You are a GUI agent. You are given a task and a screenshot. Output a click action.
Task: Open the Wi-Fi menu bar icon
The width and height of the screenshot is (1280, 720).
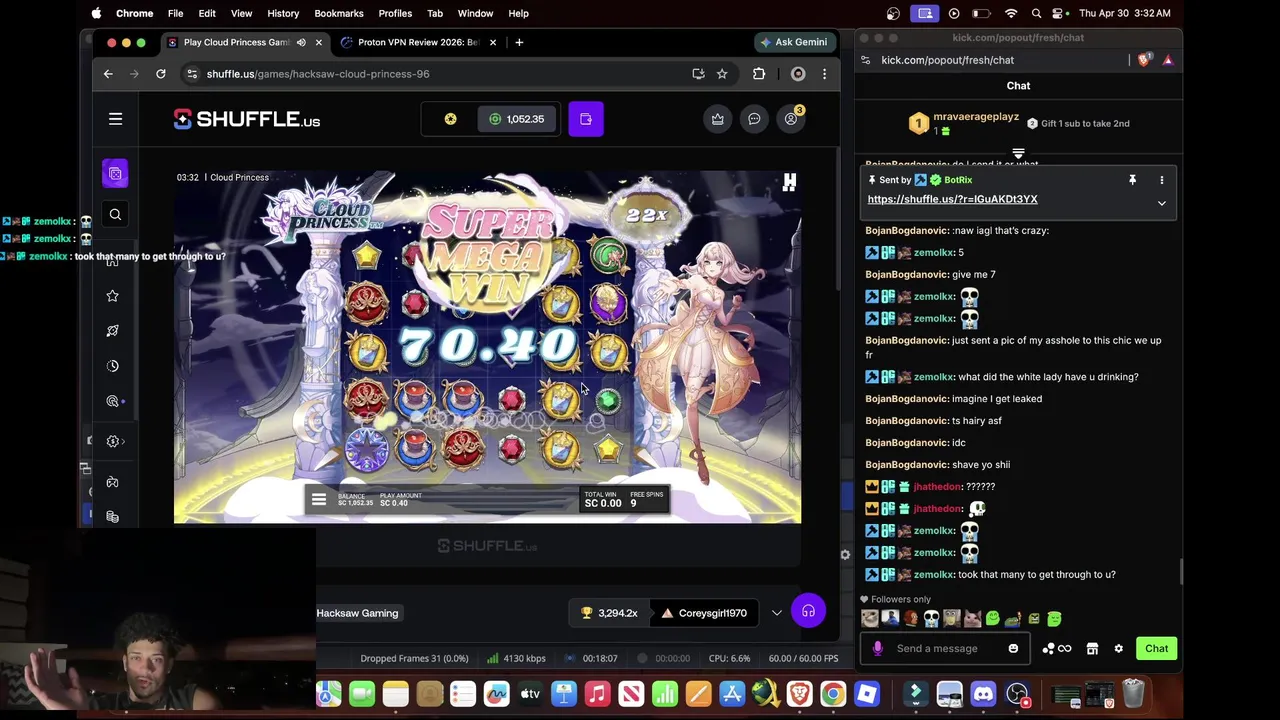tap(1011, 13)
